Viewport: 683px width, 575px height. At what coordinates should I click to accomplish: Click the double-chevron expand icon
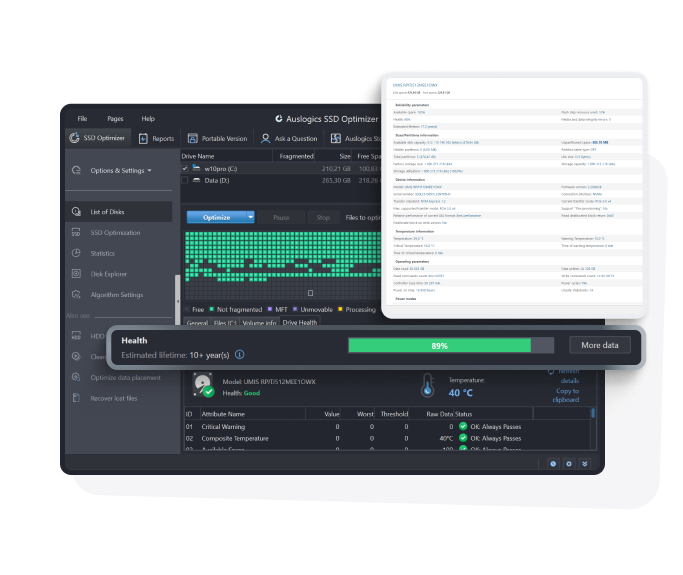(x=585, y=464)
